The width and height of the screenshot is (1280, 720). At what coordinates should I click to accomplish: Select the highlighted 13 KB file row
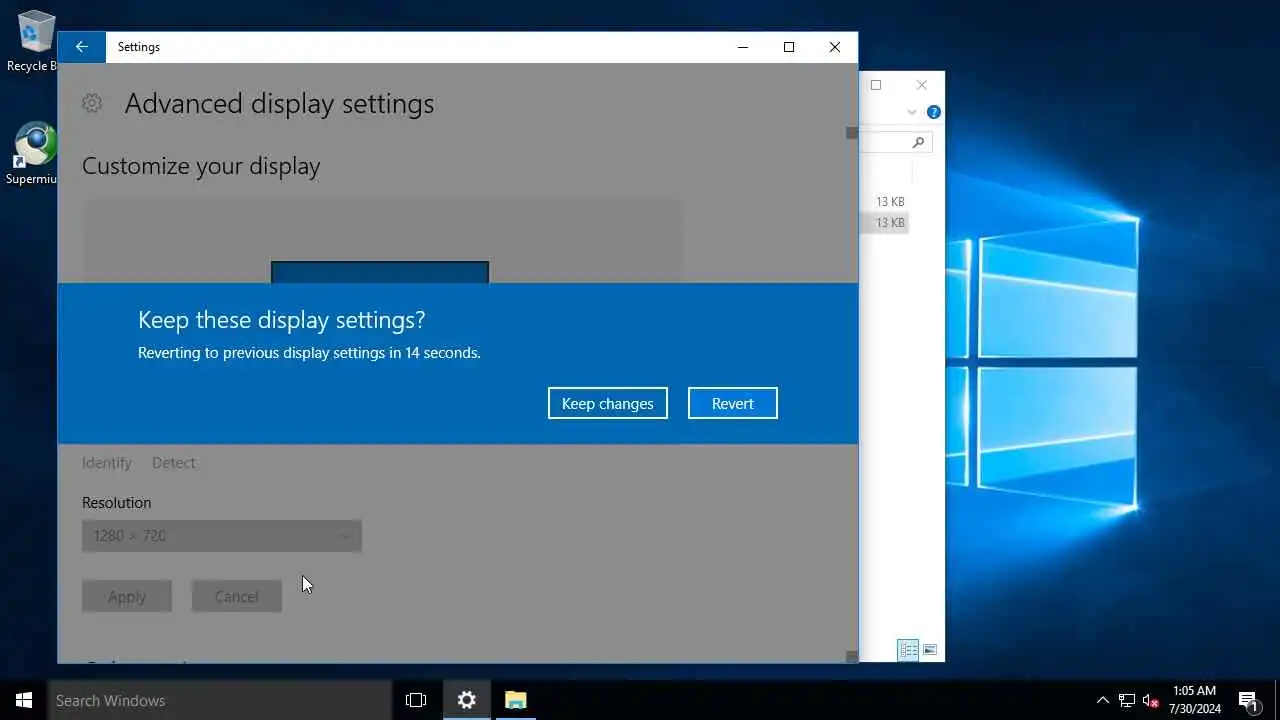click(x=884, y=223)
